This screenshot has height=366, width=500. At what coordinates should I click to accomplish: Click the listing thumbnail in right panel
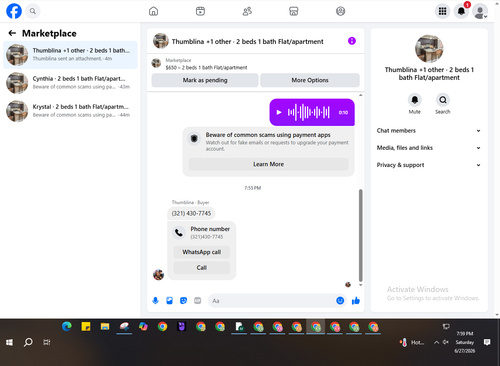[x=429, y=48]
